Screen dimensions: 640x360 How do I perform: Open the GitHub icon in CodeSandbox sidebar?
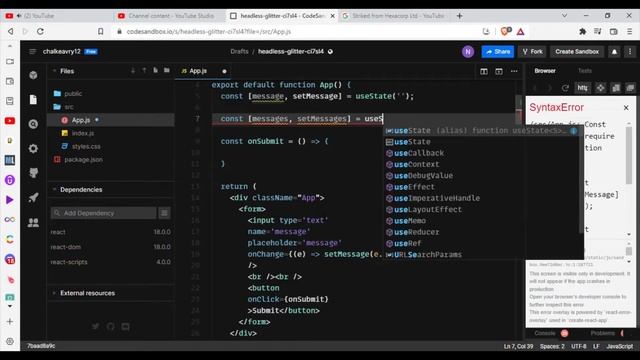click(x=33, y=173)
